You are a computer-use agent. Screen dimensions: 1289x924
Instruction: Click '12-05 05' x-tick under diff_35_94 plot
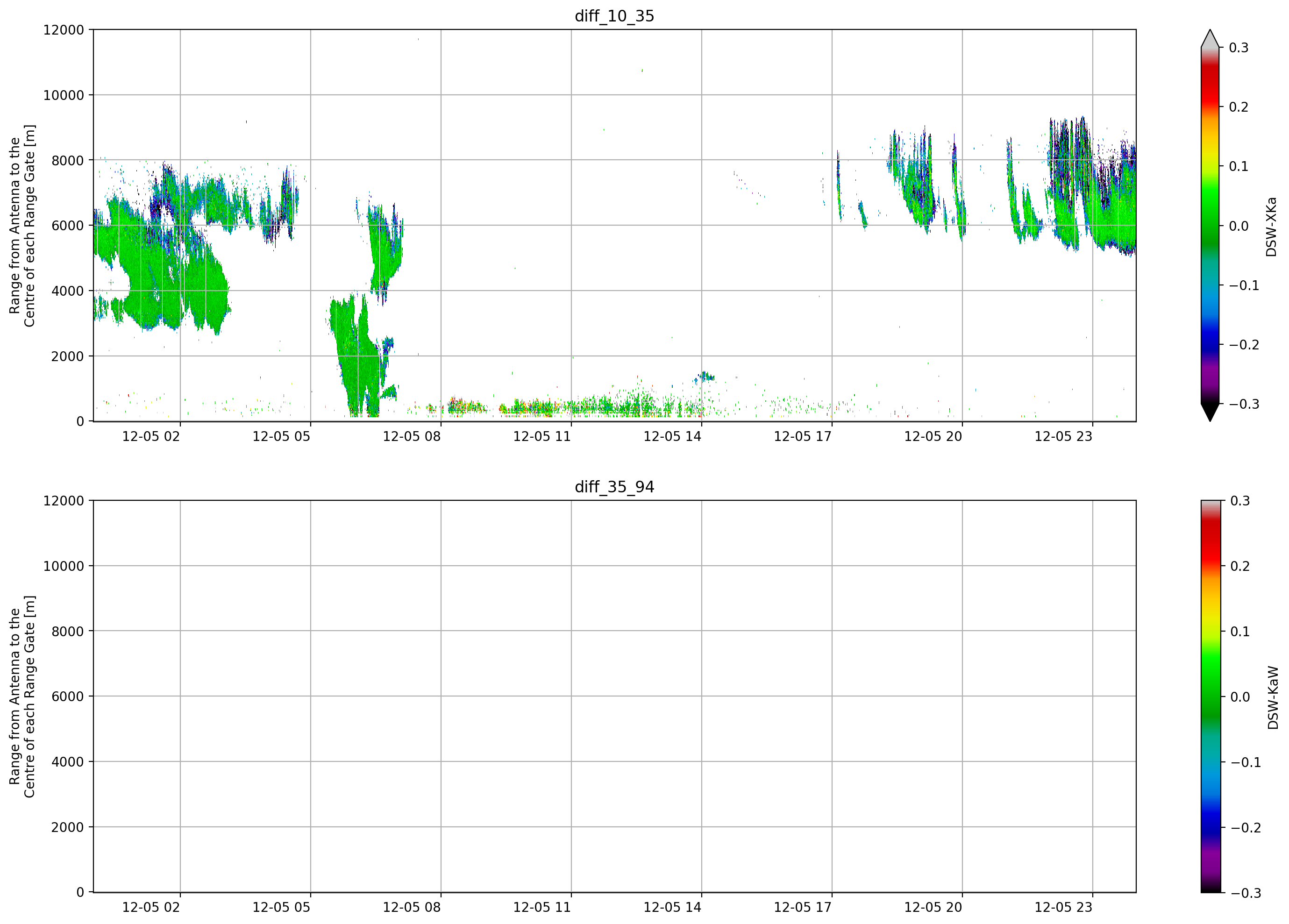(281, 908)
